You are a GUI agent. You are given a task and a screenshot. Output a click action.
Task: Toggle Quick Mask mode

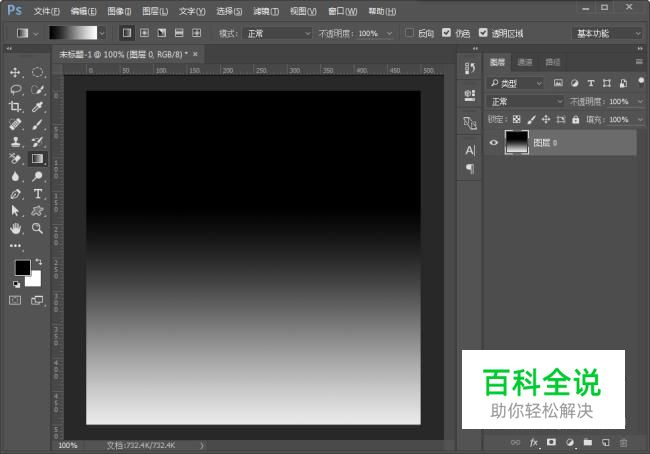coord(15,300)
